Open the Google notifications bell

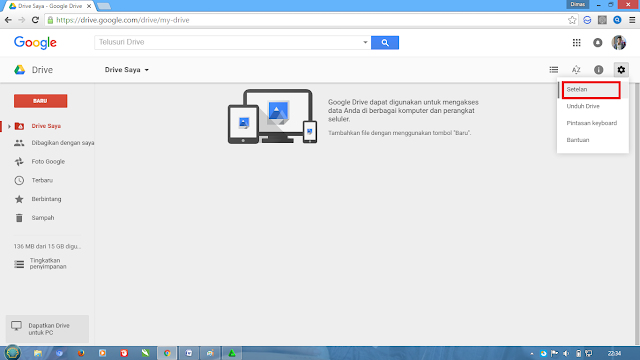pyautogui.click(x=598, y=42)
